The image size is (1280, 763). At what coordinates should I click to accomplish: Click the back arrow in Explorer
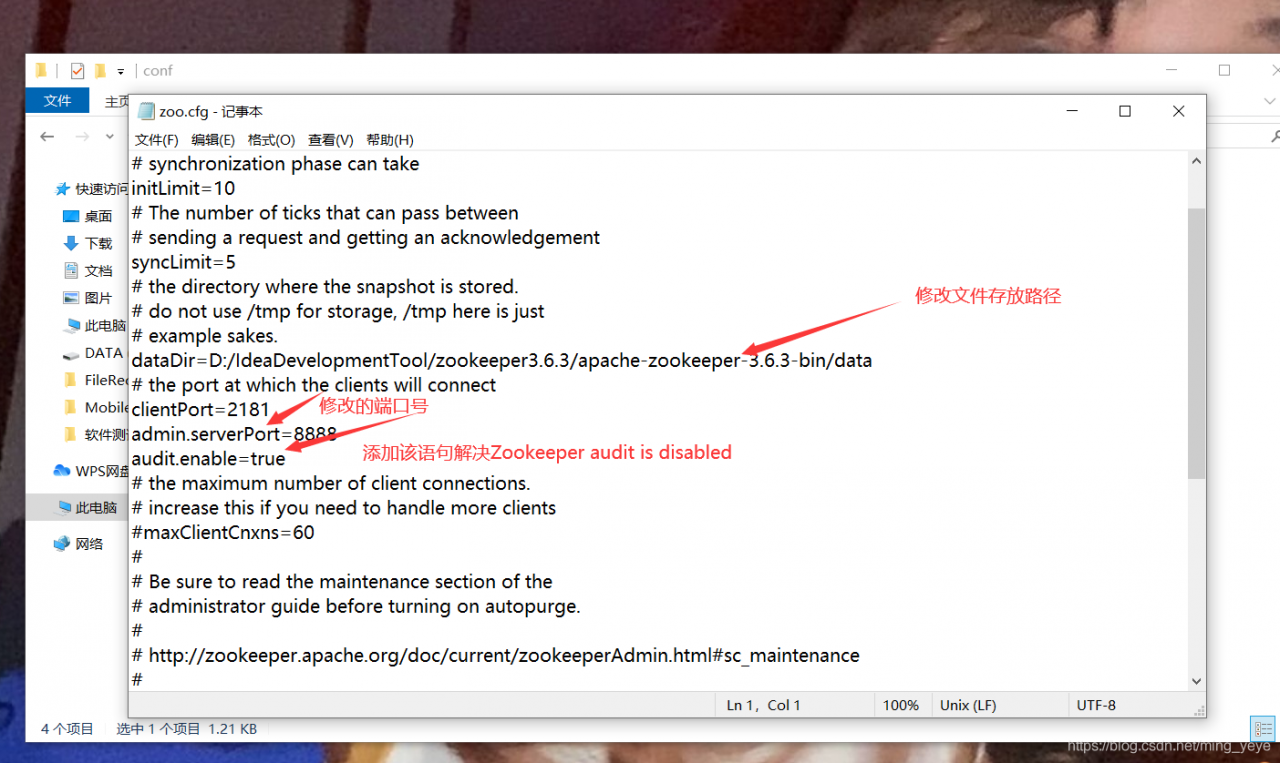coord(47,137)
